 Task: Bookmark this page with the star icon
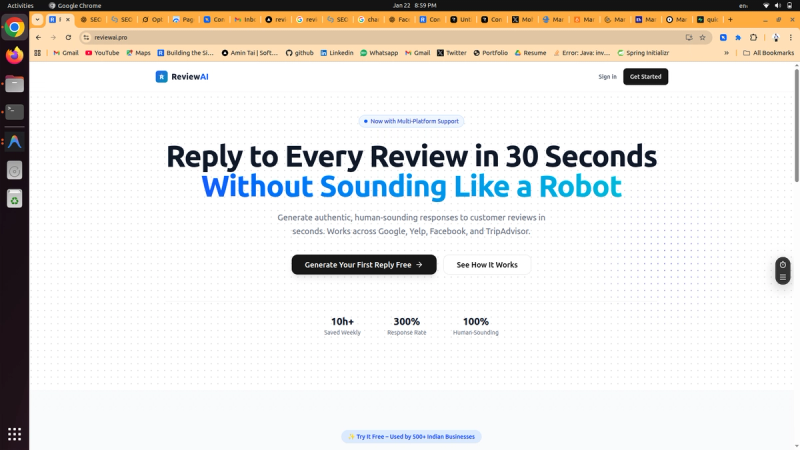tap(703, 37)
